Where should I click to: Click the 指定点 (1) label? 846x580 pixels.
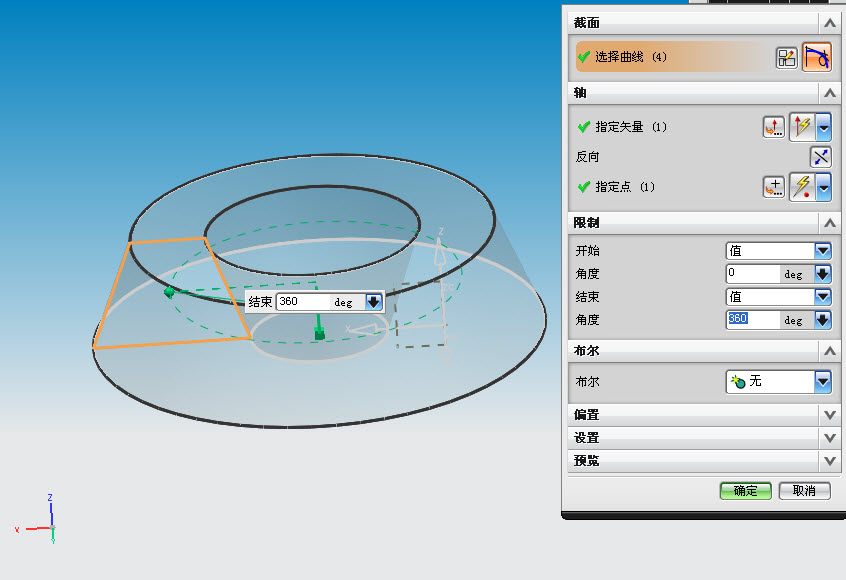coord(624,187)
